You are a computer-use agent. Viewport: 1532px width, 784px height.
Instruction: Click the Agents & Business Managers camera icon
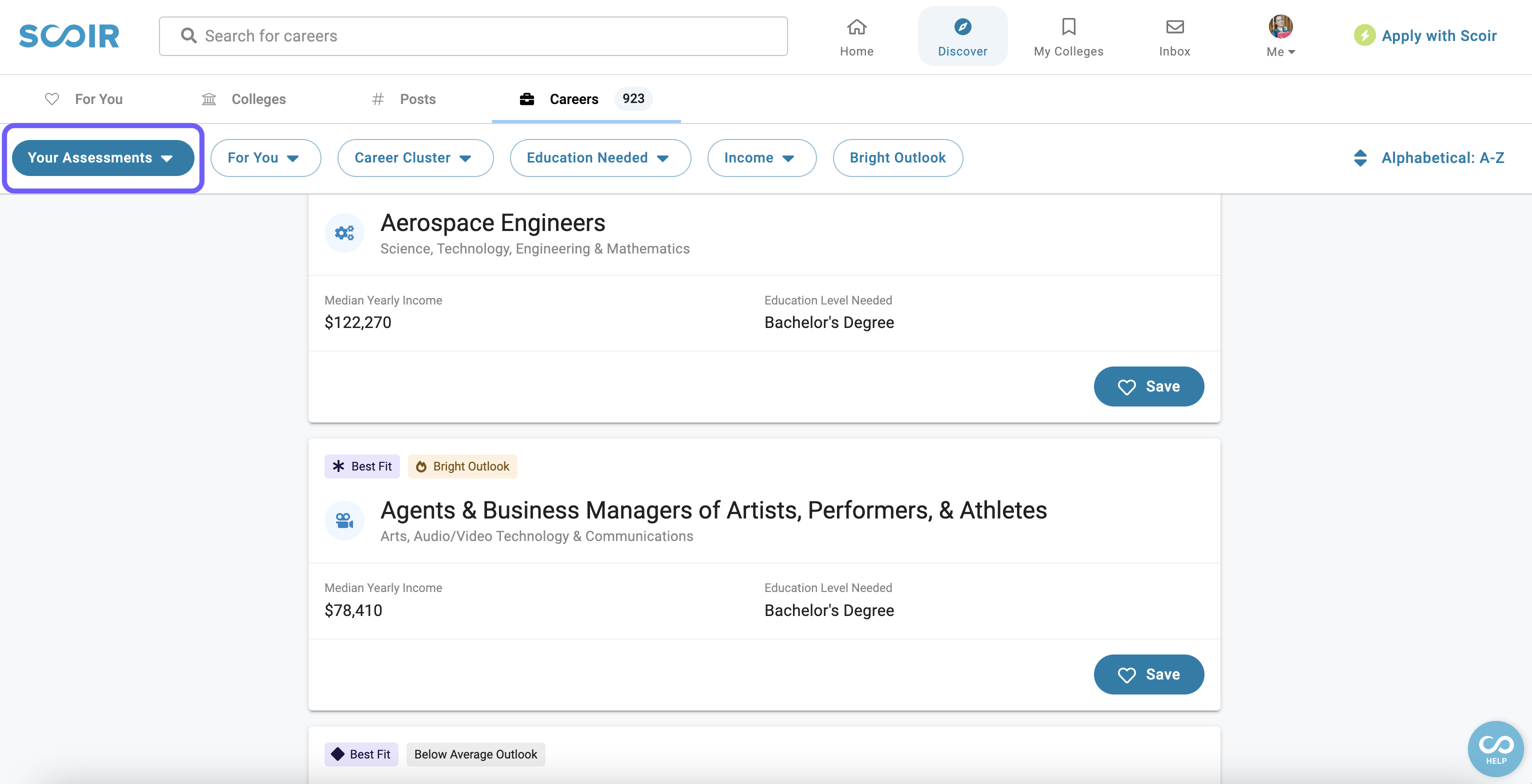pos(344,520)
